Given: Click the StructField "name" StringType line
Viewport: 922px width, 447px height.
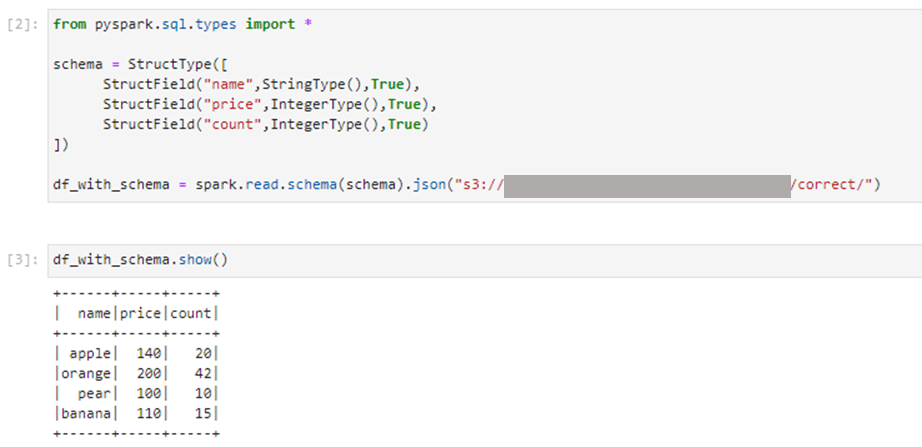Looking at the screenshot, I should coord(262,85).
